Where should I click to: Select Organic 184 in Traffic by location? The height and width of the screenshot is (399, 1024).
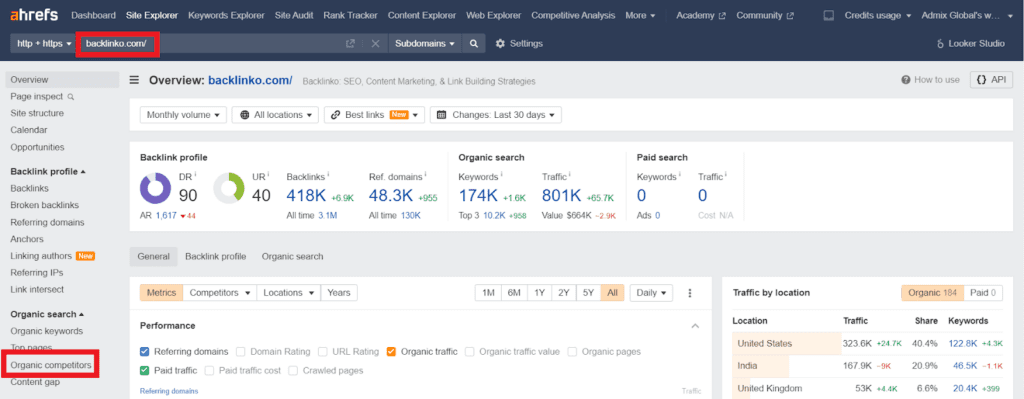pos(932,293)
